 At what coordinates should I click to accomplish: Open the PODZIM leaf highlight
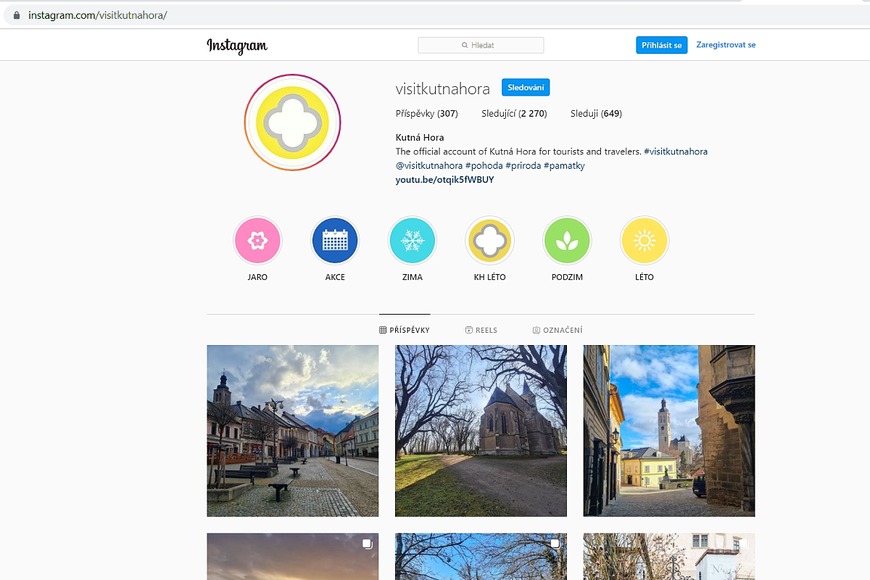click(x=567, y=241)
